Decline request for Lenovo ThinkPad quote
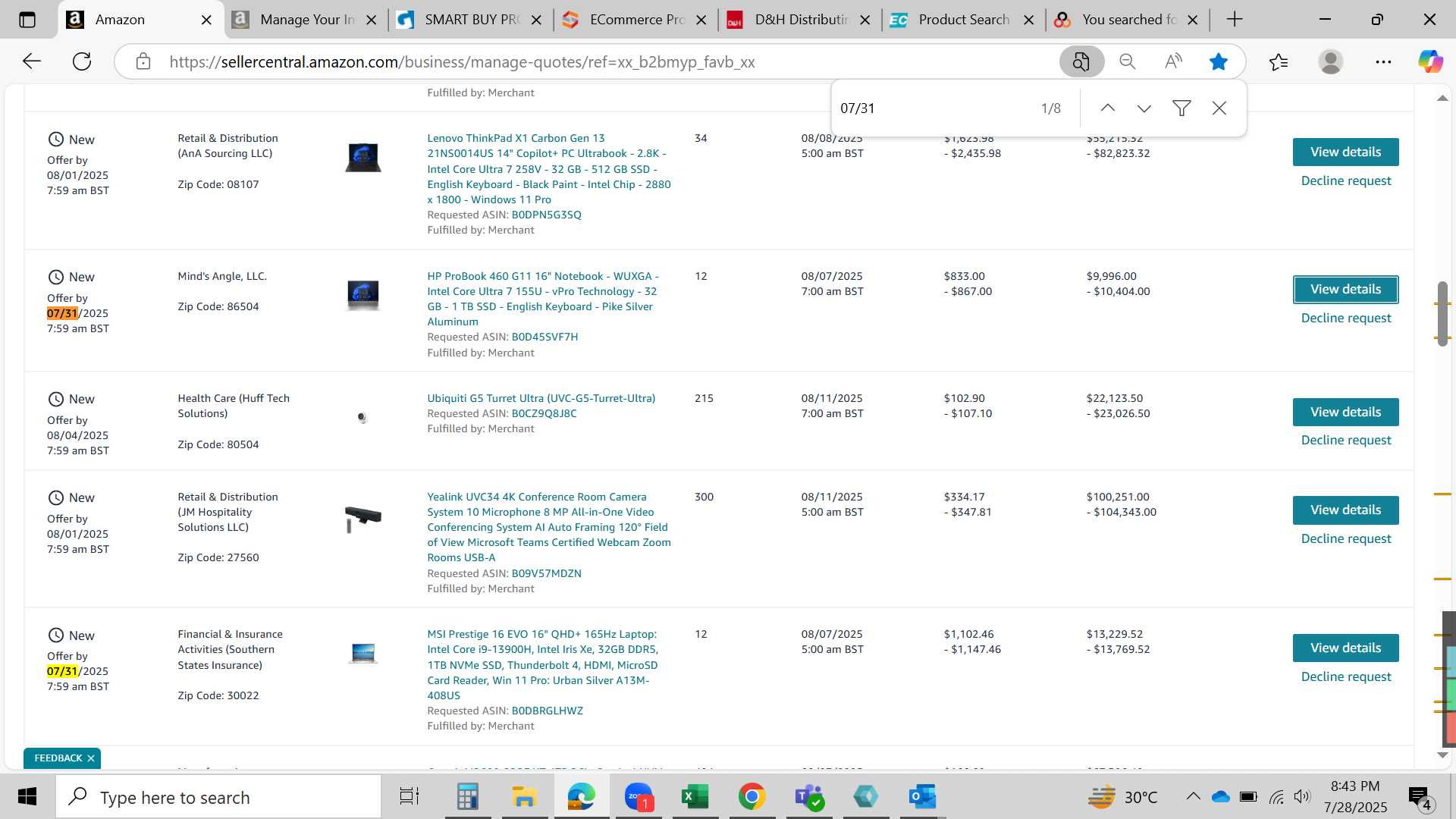Screen dimensions: 1456x819 click(1346, 180)
